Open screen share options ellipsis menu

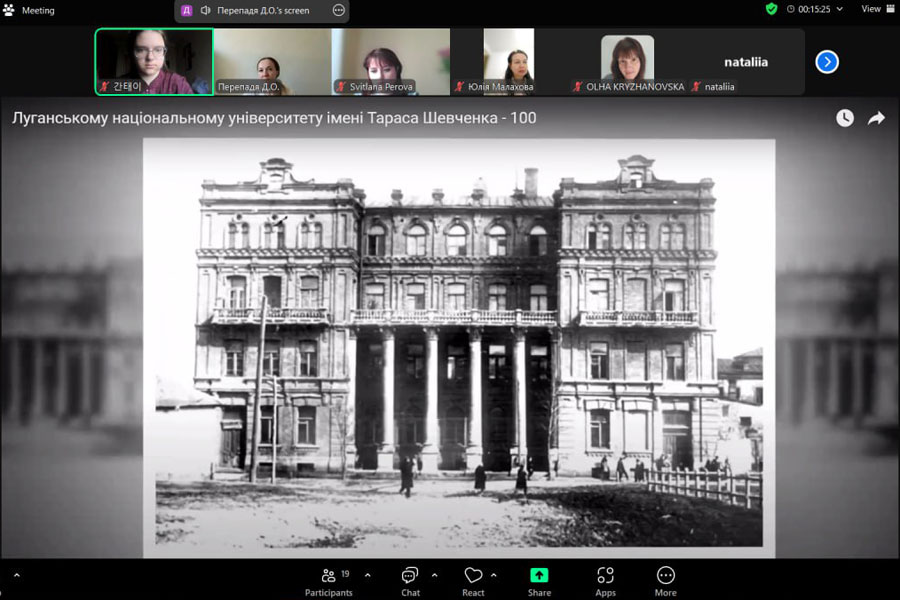pyautogui.click(x=338, y=10)
